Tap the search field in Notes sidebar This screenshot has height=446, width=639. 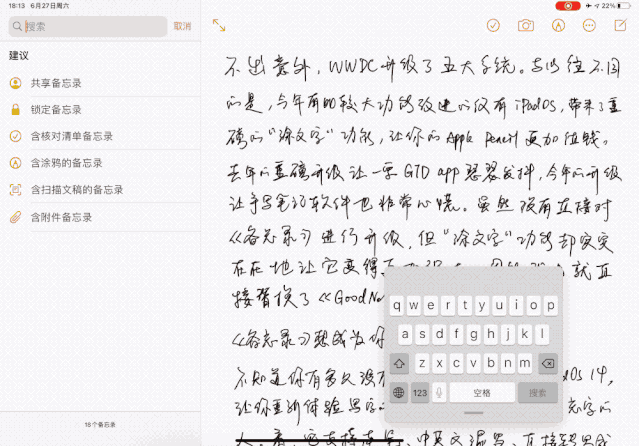point(88,26)
